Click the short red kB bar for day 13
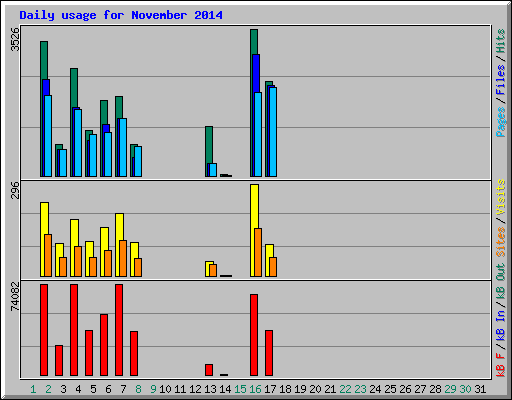Viewport: 512px width, 400px height. (x=209, y=370)
